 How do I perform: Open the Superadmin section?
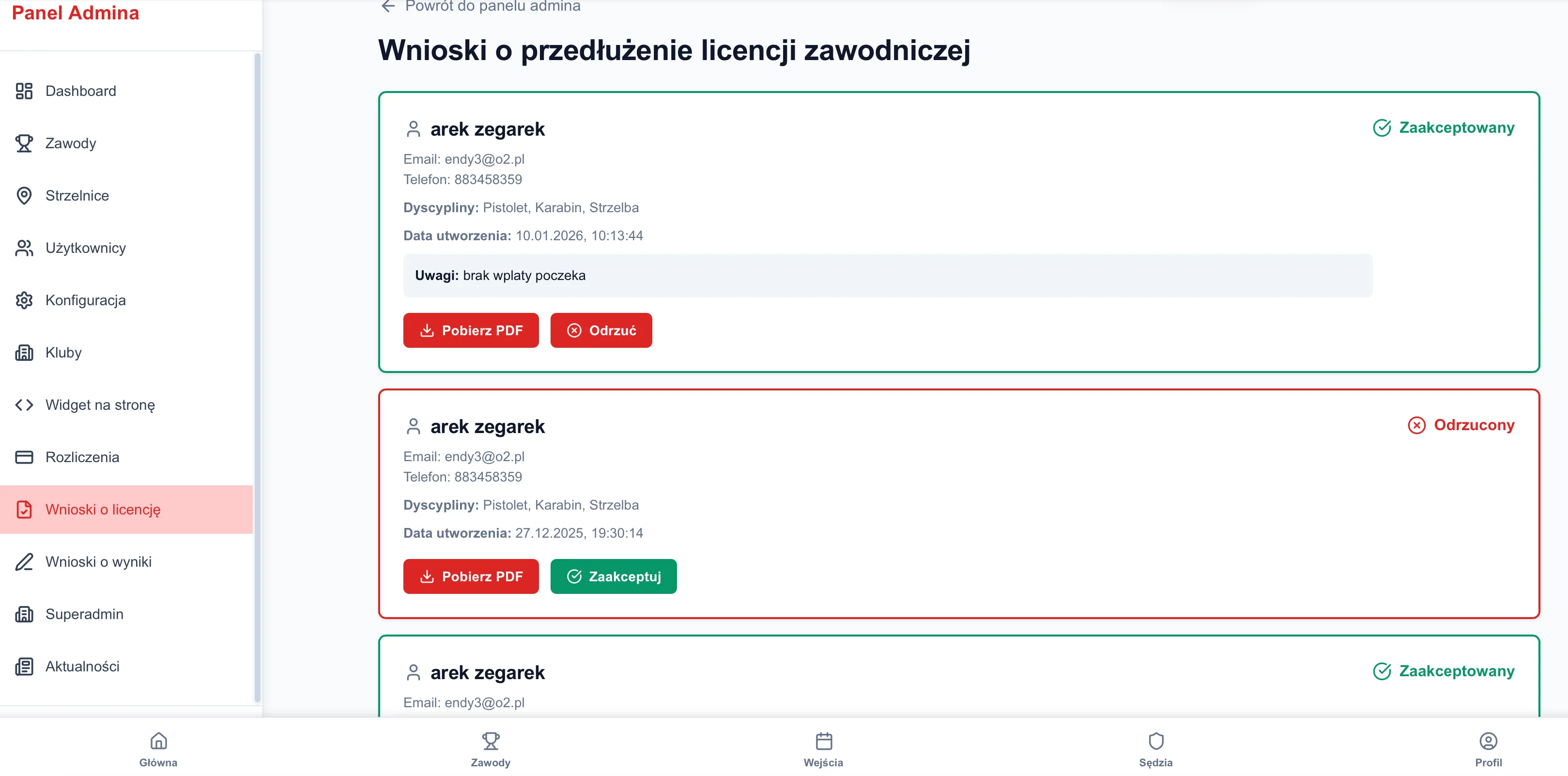click(84, 615)
